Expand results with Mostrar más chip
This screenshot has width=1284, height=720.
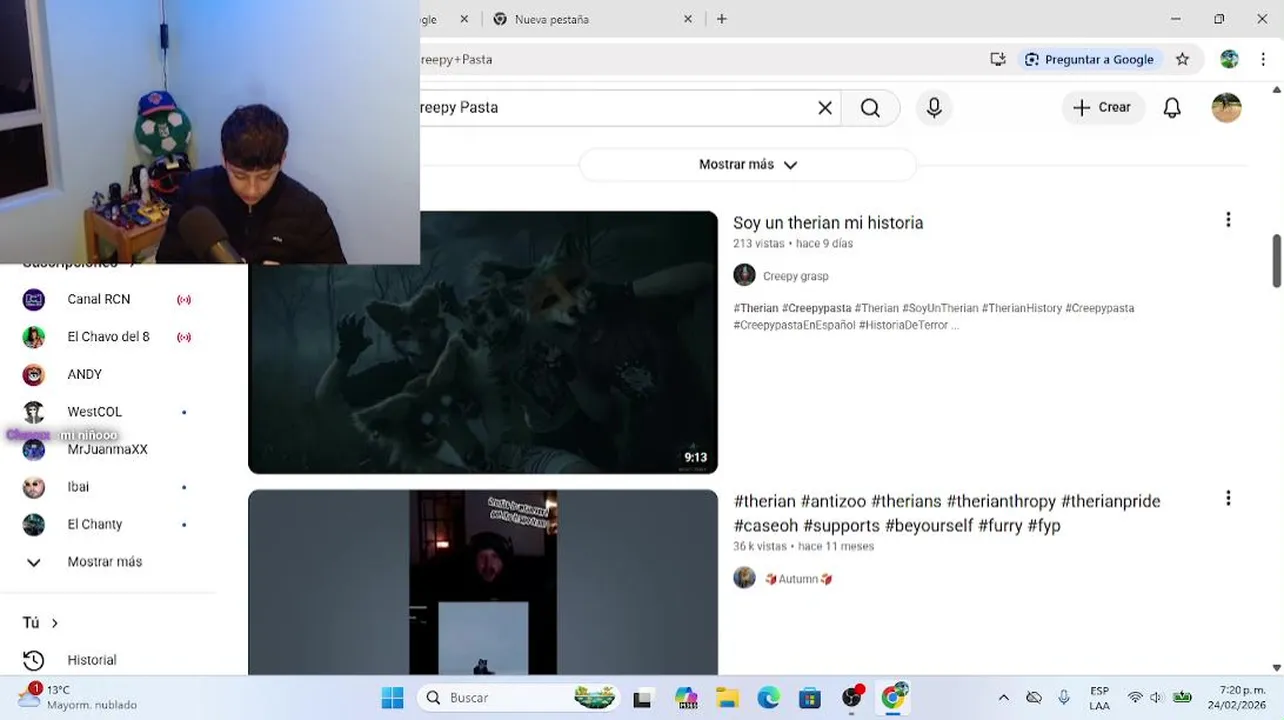[x=748, y=165]
